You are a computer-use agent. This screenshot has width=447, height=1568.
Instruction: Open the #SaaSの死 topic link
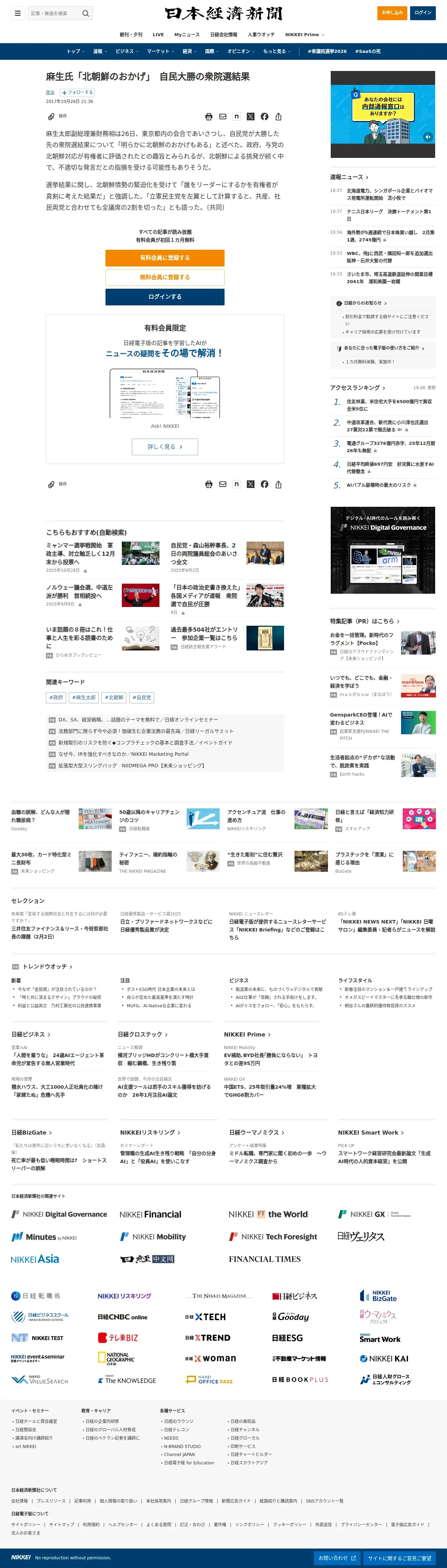pos(368,51)
